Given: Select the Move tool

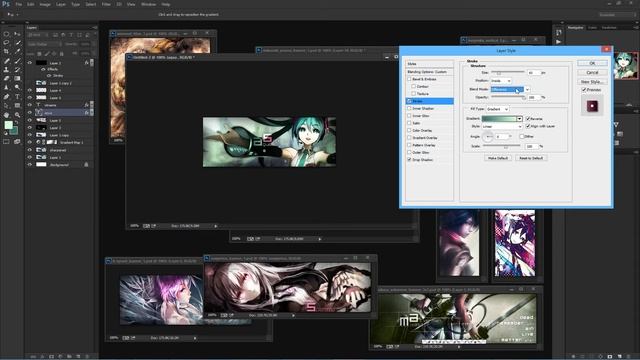Looking at the screenshot, I should (17, 34).
